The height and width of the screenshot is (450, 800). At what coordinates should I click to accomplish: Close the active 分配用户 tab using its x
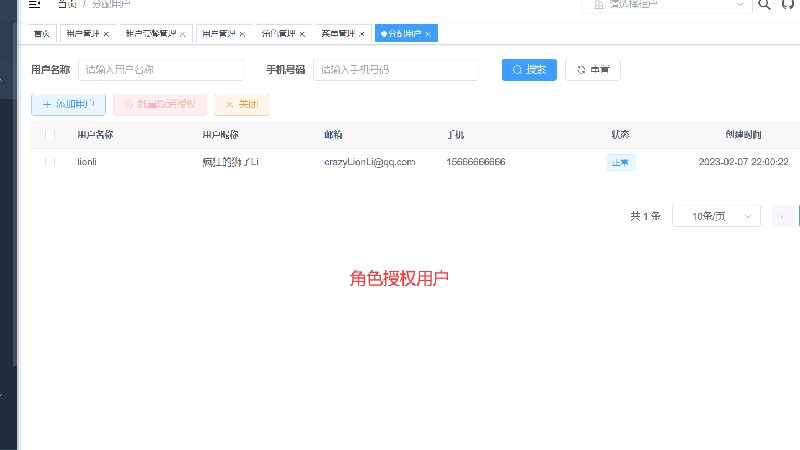428,34
